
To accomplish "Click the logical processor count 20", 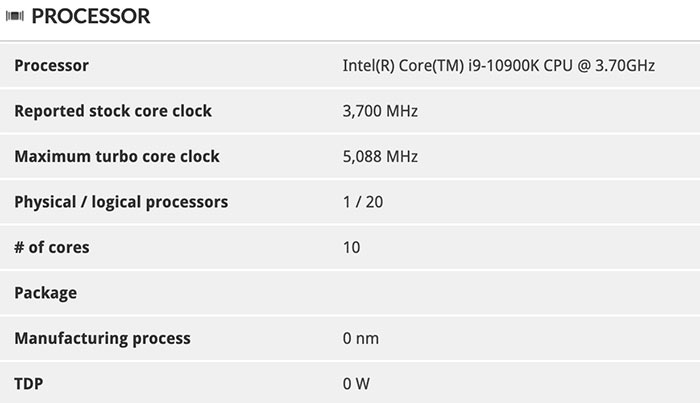I will [374, 202].
